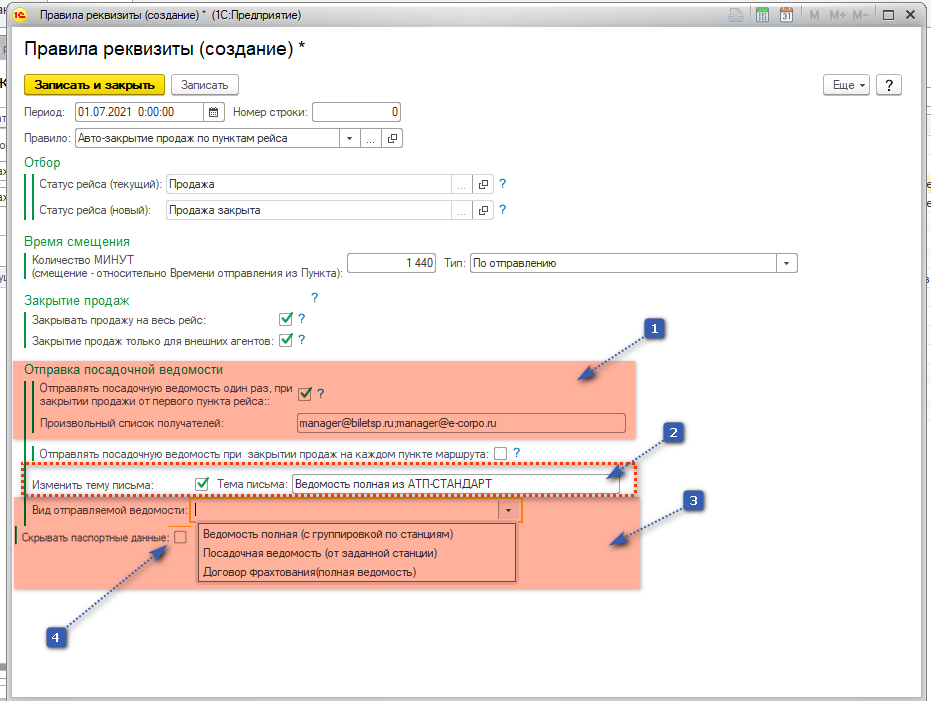Open the calculator from the title bar
Image resolution: width=931 pixels, height=701 pixels.
point(762,15)
